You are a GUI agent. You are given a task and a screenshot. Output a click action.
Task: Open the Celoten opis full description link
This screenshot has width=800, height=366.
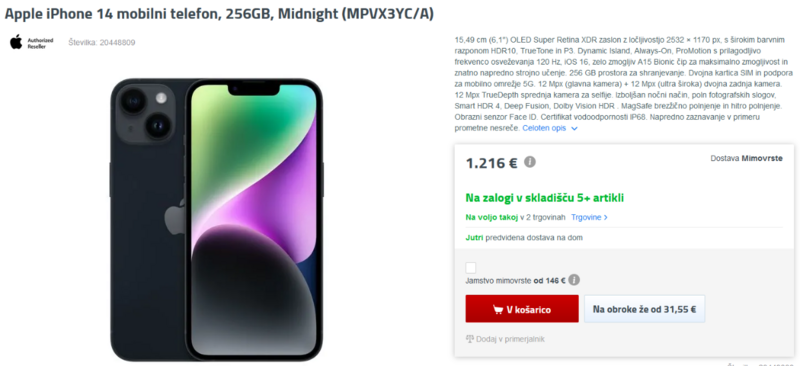(544, 128)
